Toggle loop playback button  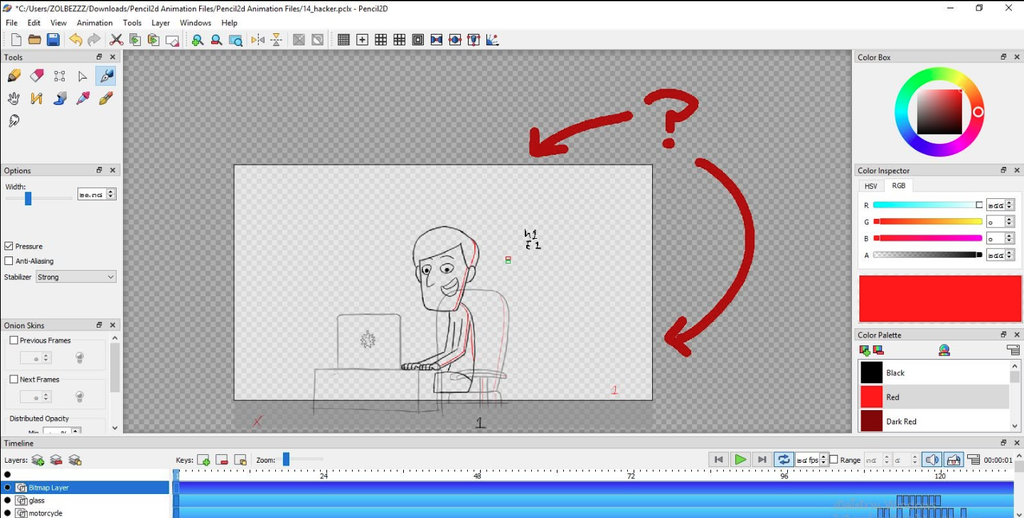784,460
